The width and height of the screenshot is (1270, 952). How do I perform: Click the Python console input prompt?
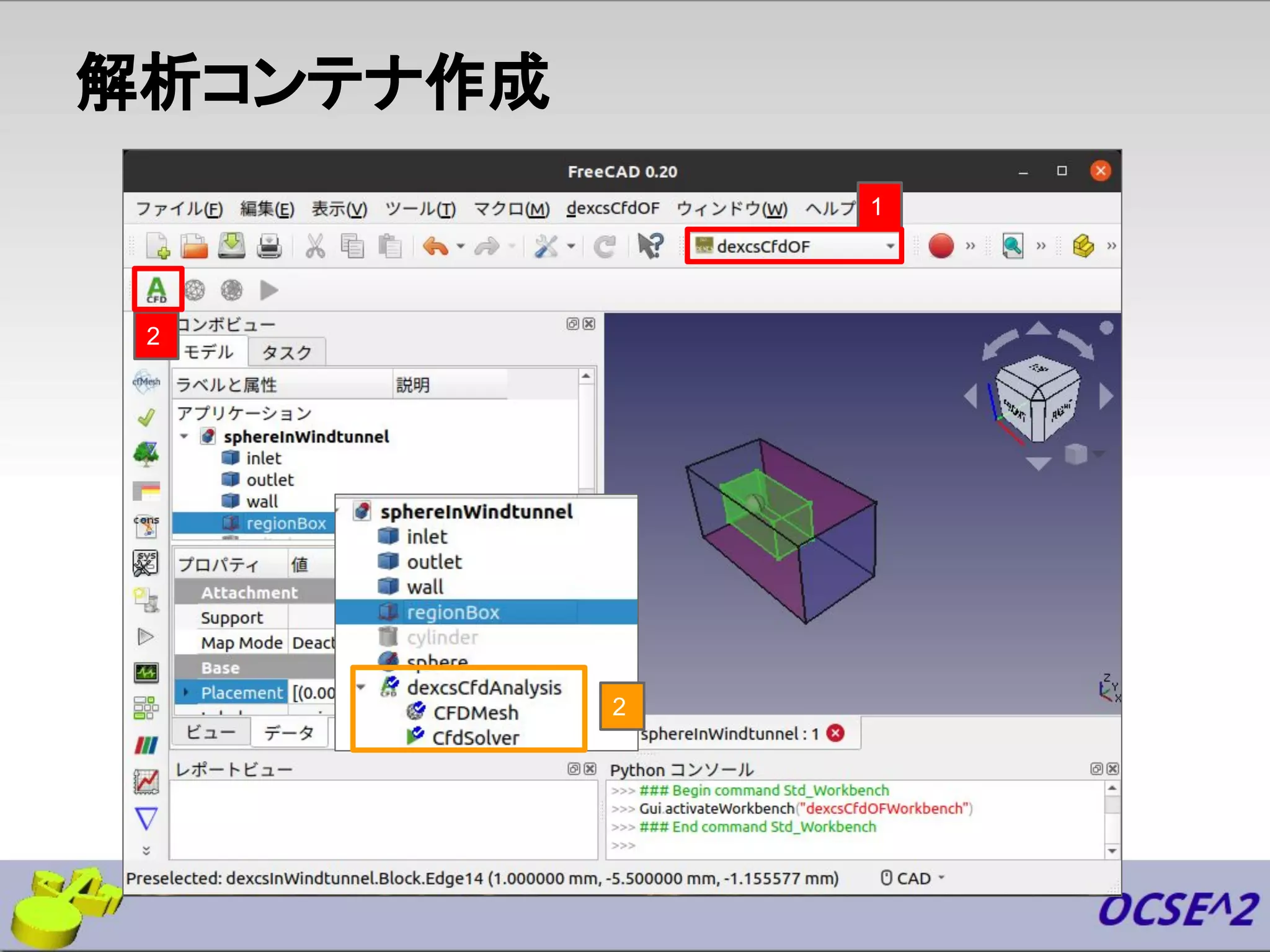[623, 845]
